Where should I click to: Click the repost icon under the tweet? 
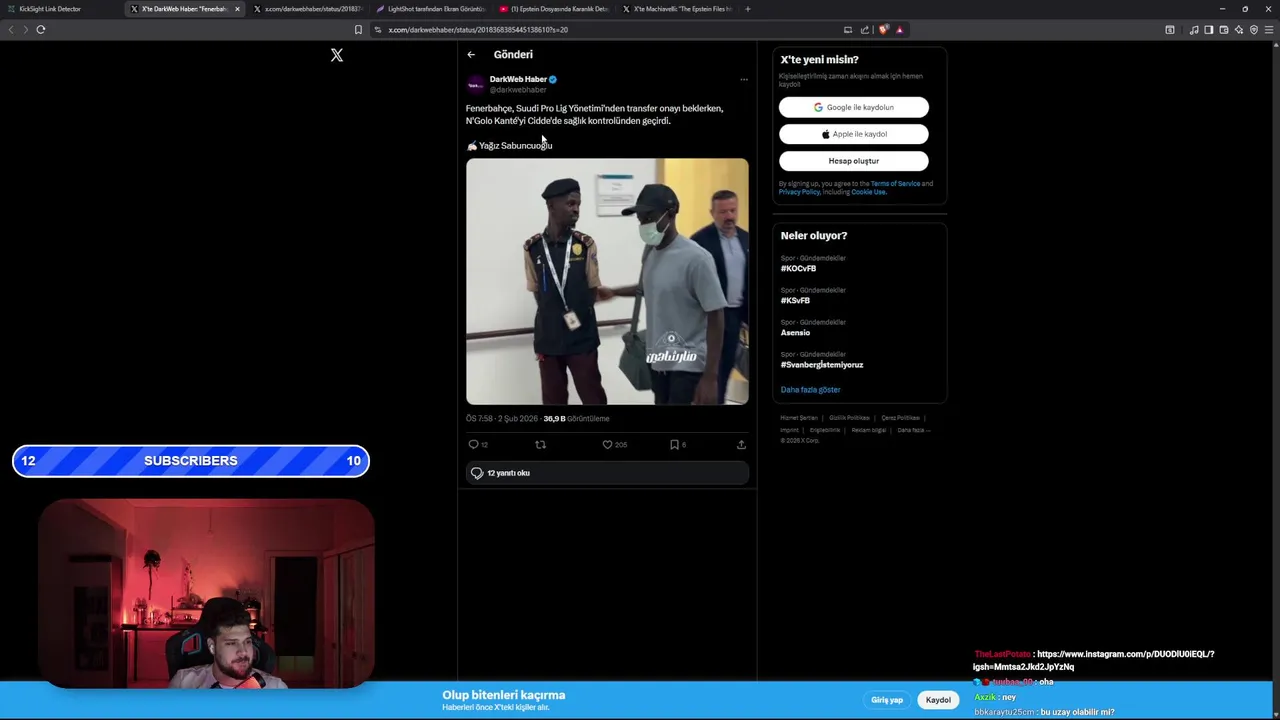click(540, 444)
